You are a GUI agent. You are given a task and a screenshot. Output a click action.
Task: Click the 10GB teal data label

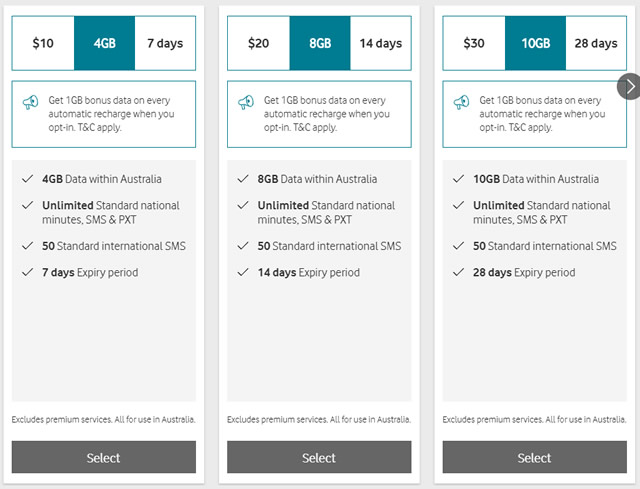pyautogui.click(x=536, y=43)
